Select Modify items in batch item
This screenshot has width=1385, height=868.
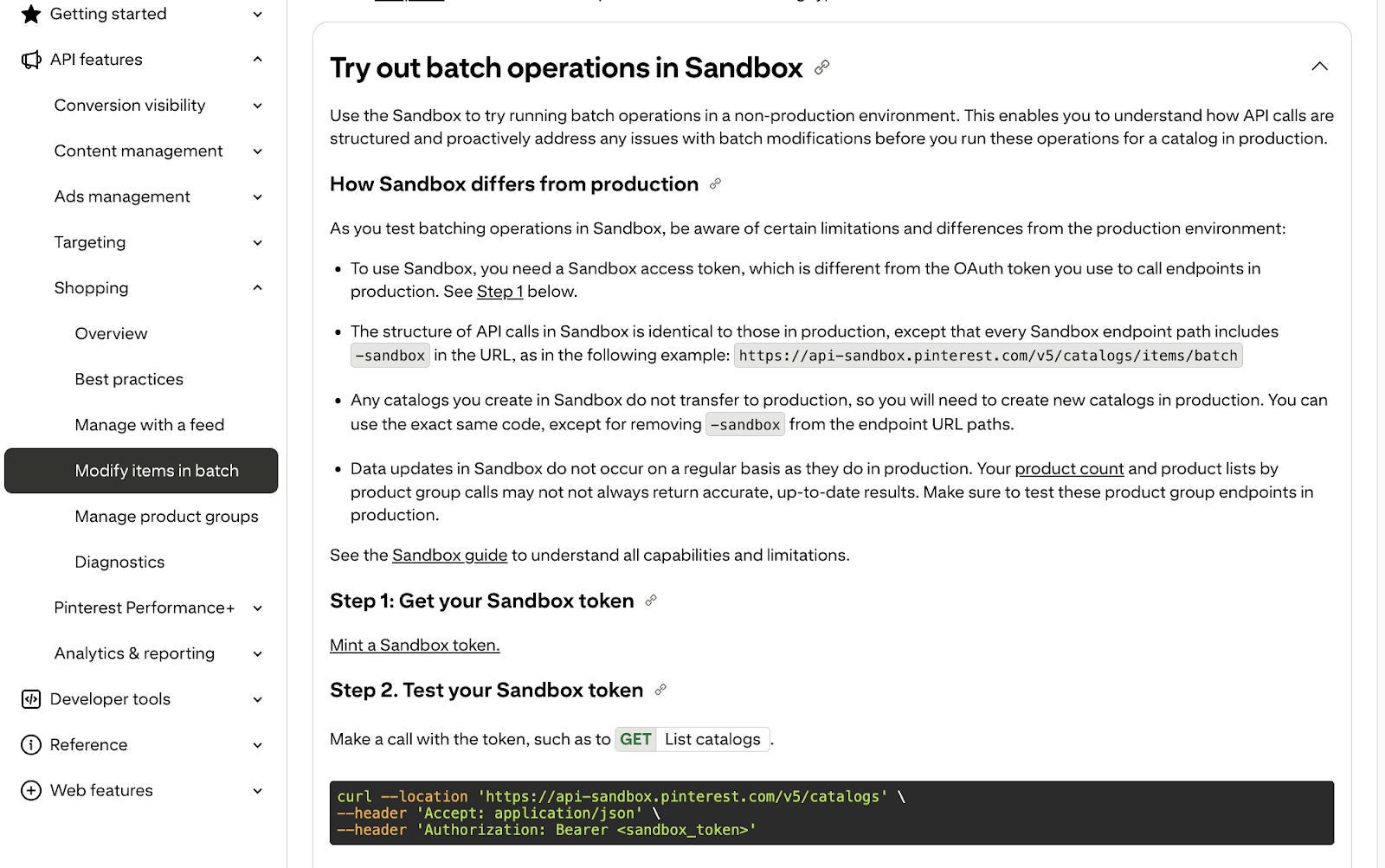(141, 471)
